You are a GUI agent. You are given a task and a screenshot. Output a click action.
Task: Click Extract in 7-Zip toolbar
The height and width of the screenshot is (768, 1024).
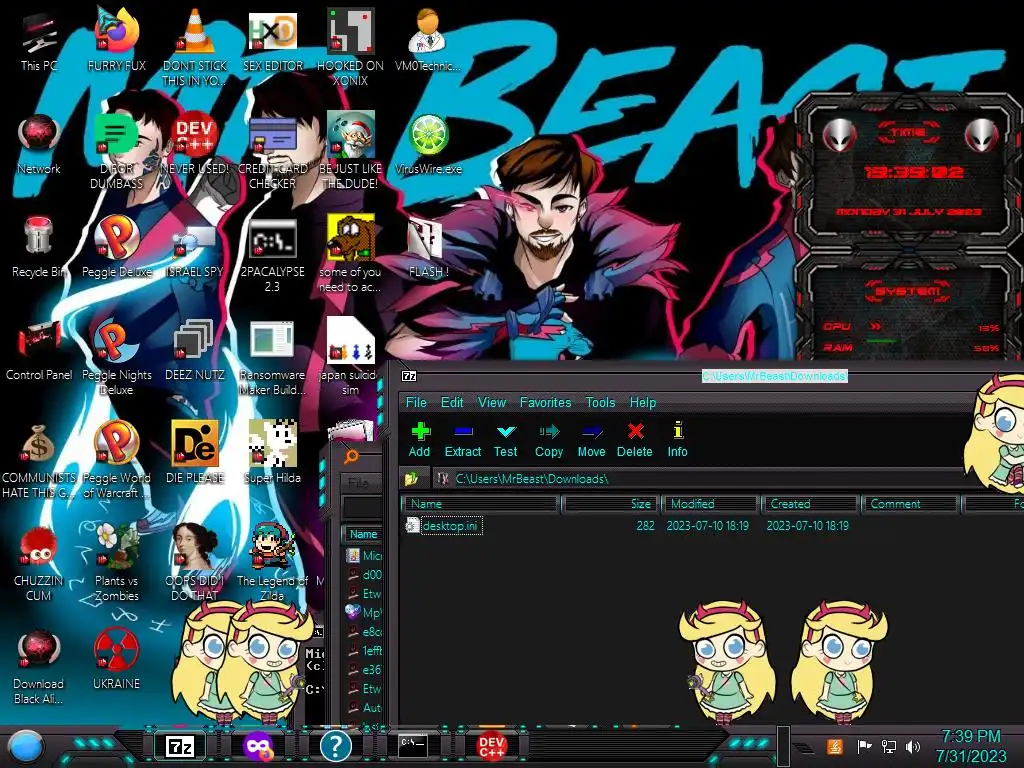click(463, 440)
